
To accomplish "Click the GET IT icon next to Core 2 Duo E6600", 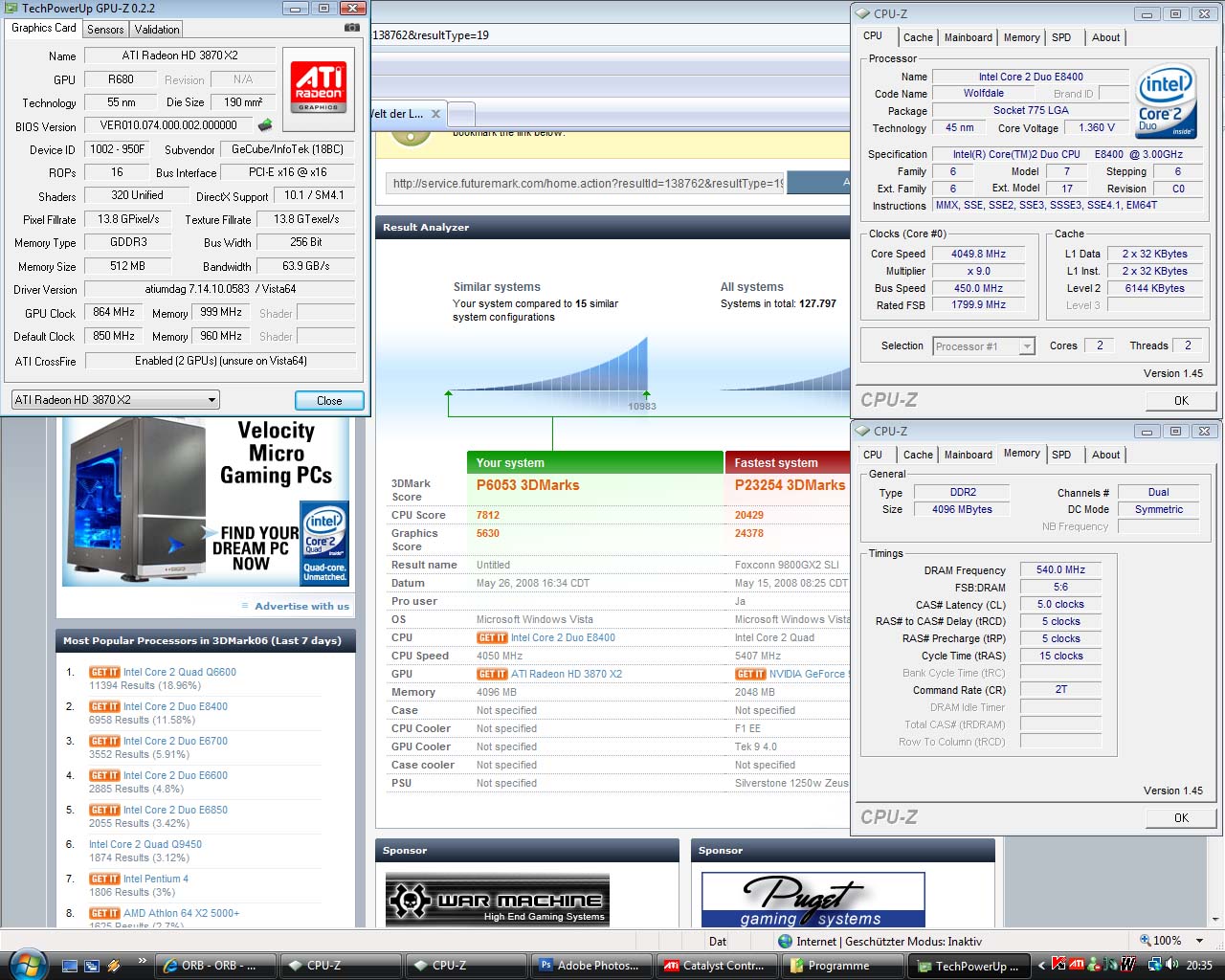I will tap(104, 775).
